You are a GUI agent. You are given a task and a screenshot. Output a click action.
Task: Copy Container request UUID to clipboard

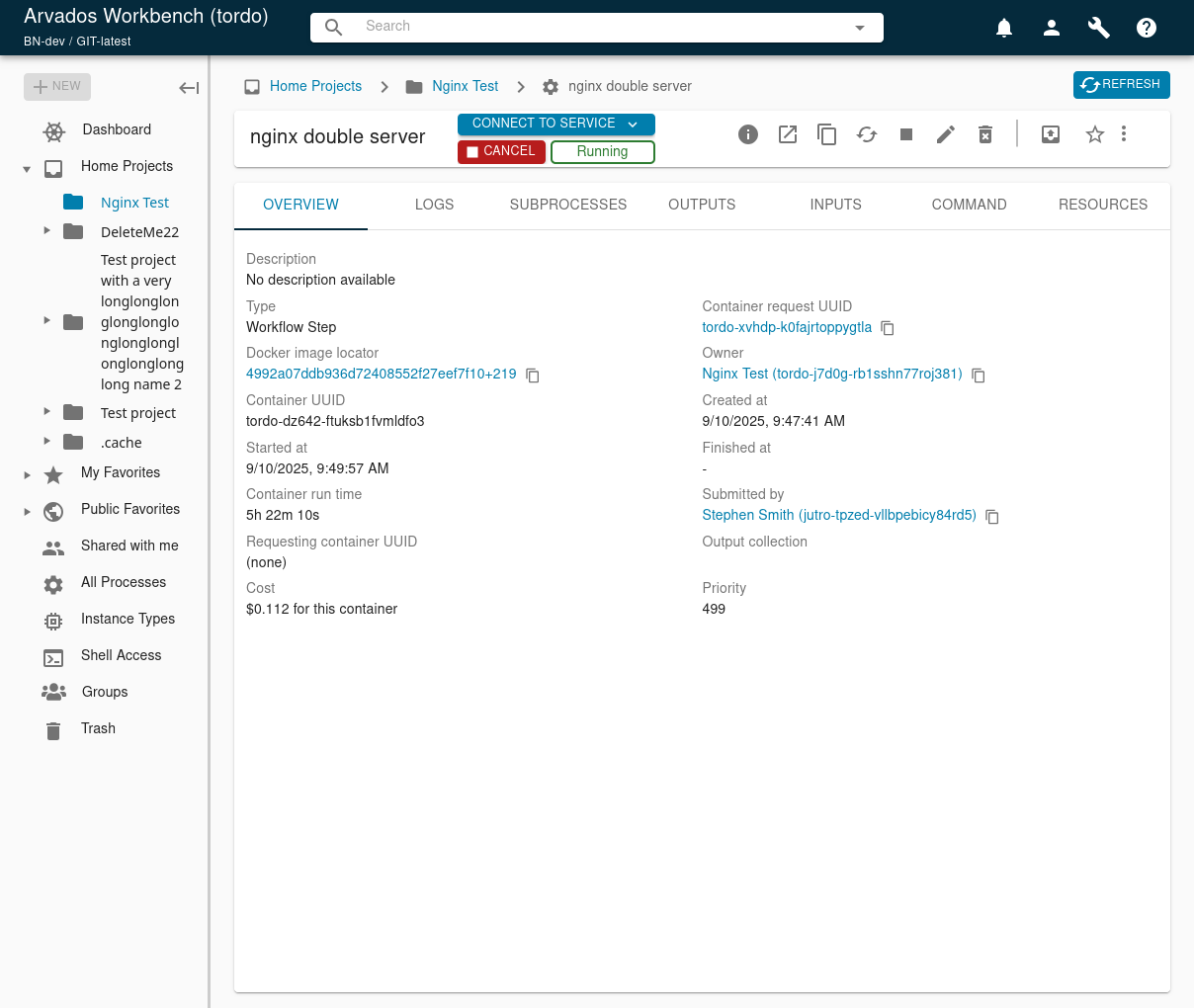pos(888,328)
